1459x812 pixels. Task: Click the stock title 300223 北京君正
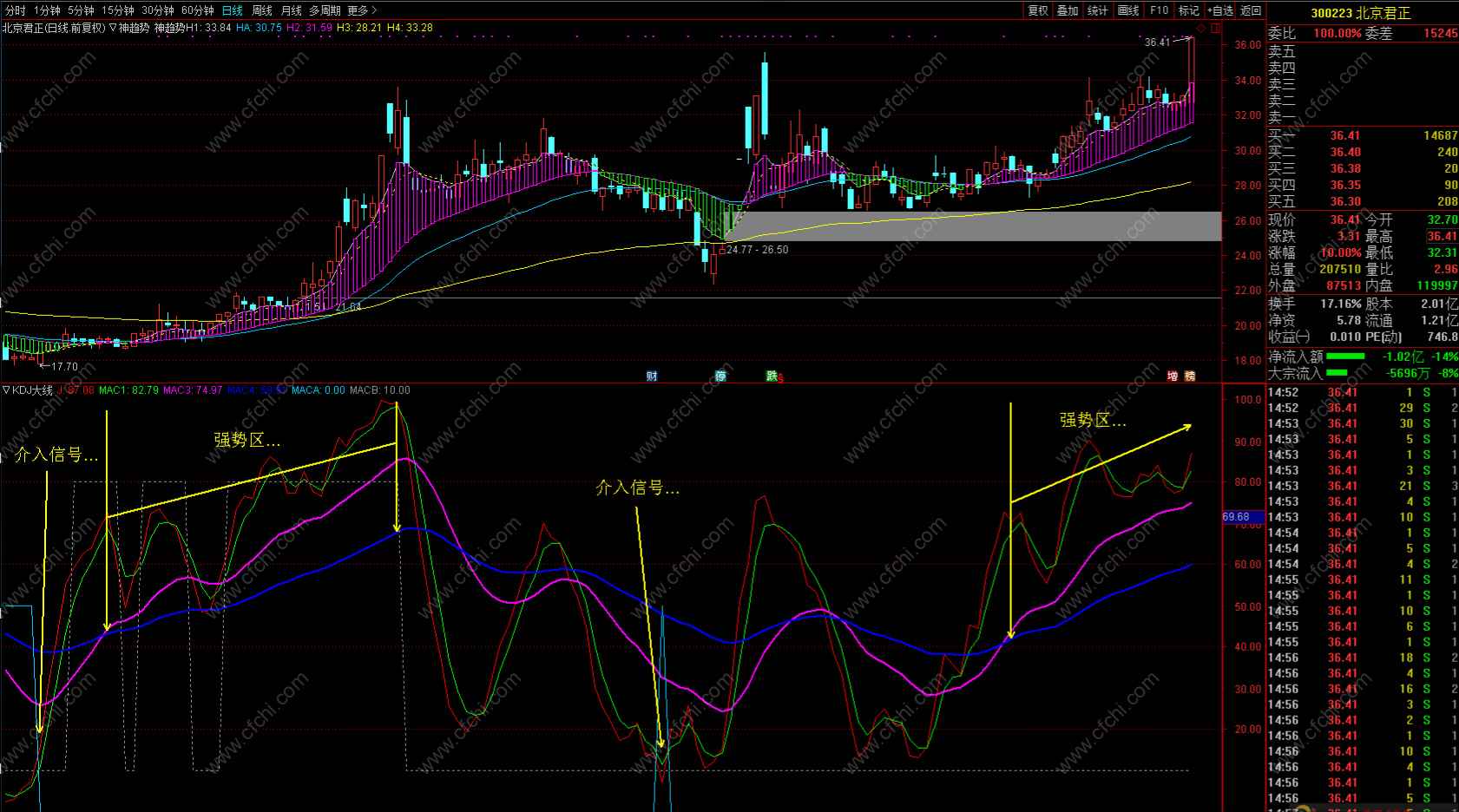[1361, 13]
